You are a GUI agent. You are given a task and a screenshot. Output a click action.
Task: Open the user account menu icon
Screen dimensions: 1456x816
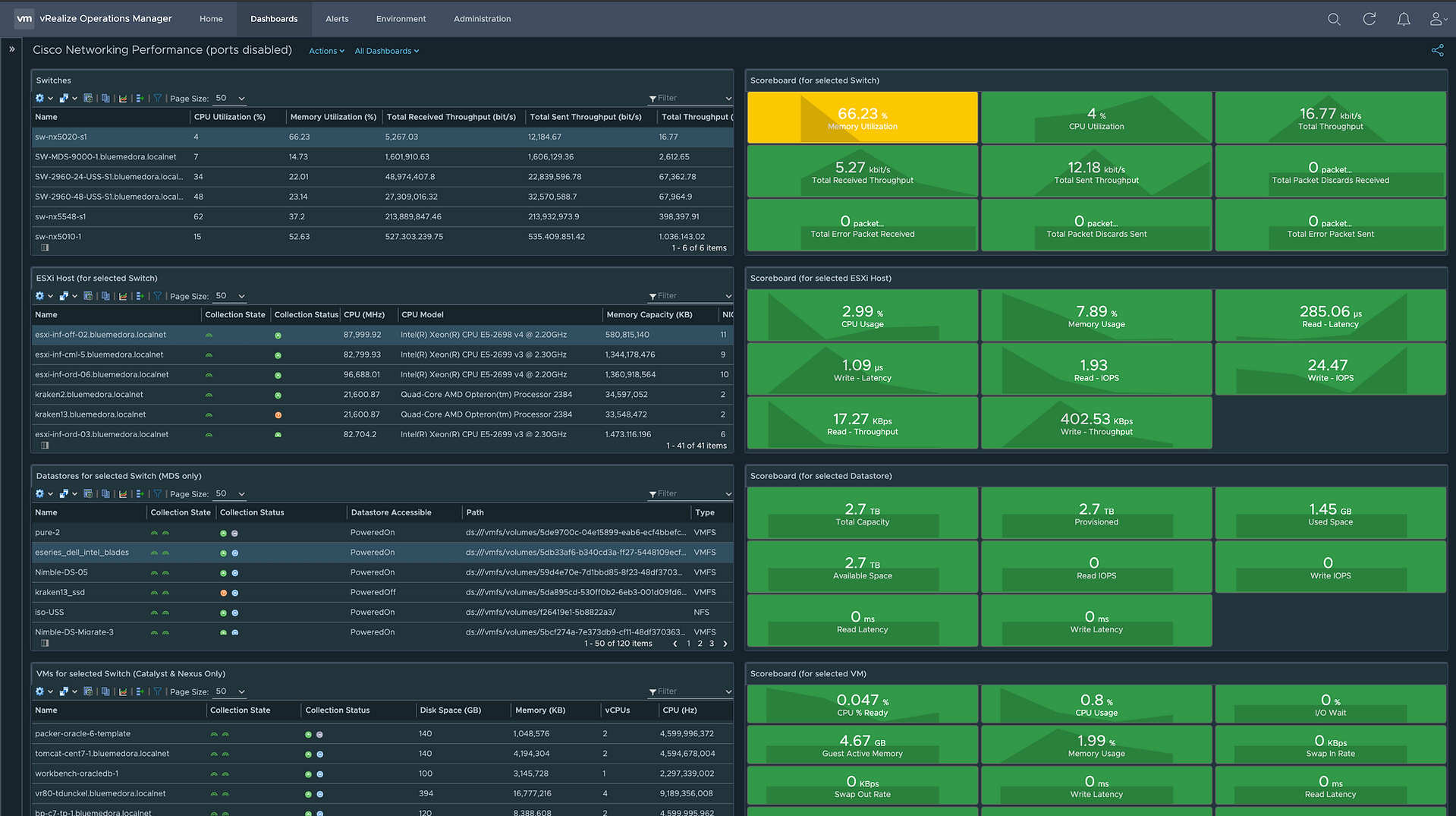pyautogui.click(x=1437, y=19)
